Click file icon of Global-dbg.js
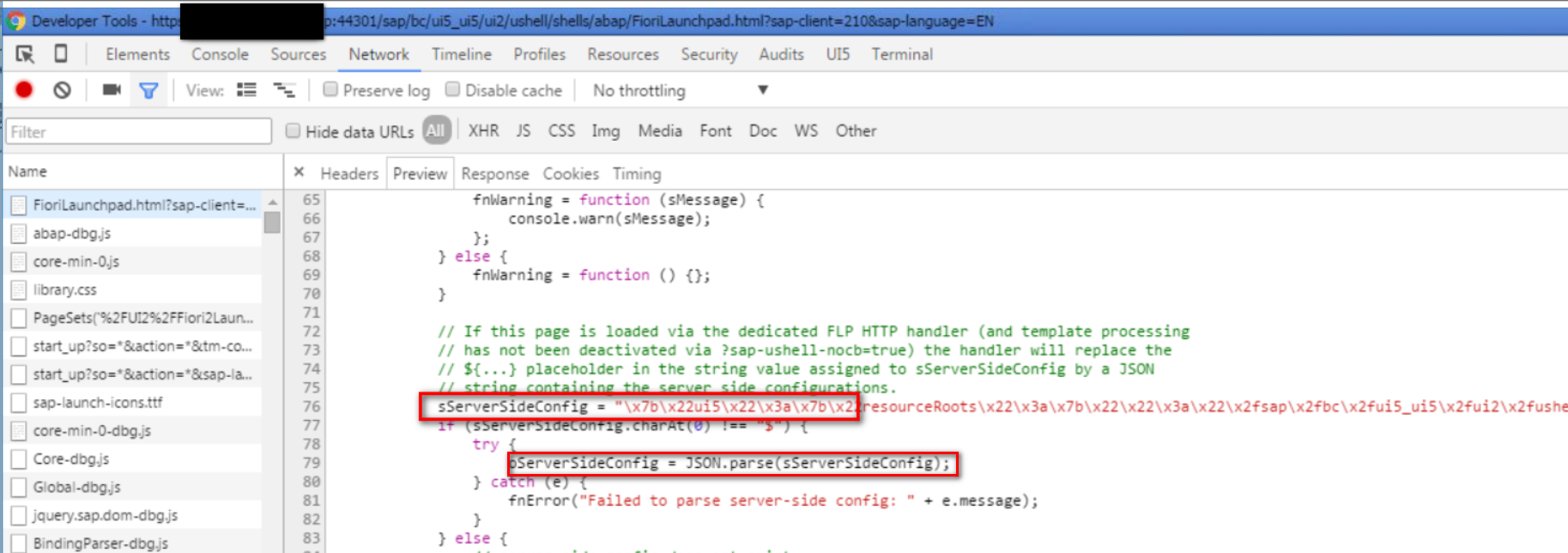 [19, 487]
